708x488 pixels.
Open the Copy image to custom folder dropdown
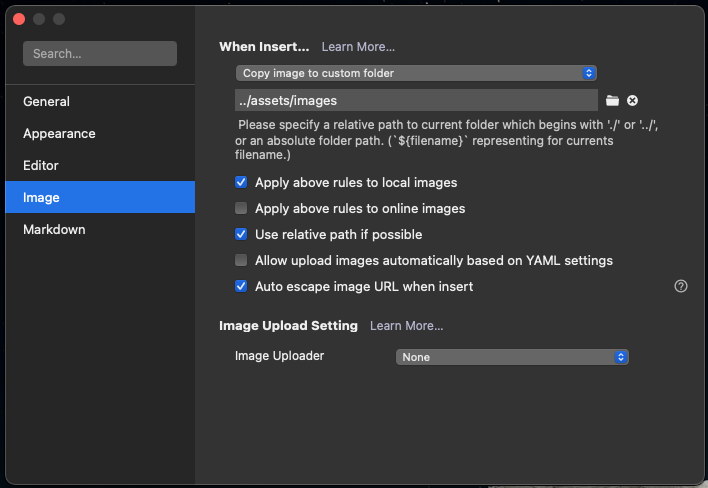click(416, 73)
